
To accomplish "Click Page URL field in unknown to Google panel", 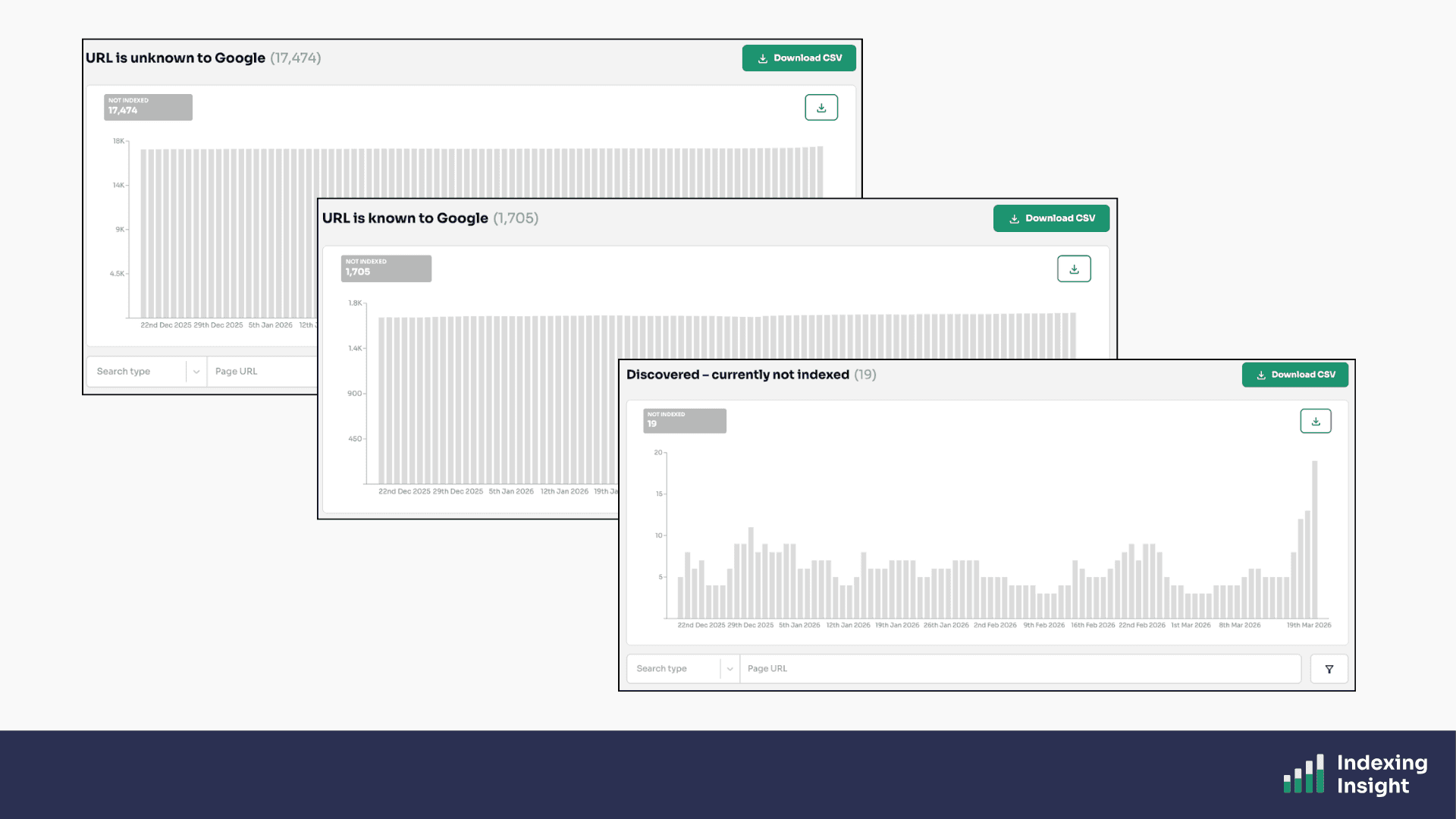I will click(262, 372).
